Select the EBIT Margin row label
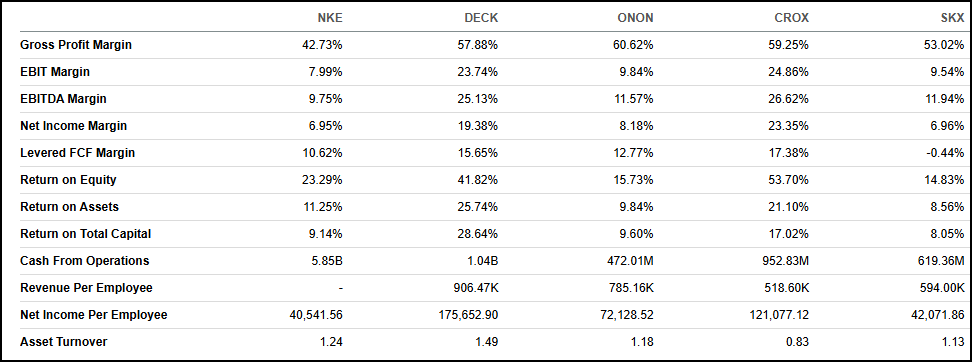The width and height of the screenshot is (972, 362). (x=55, y=72)
